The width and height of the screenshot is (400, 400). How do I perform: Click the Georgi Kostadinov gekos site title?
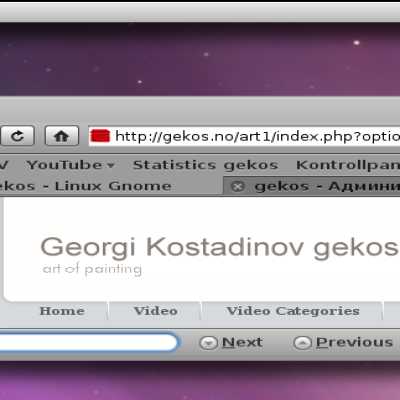coord(219,247)
